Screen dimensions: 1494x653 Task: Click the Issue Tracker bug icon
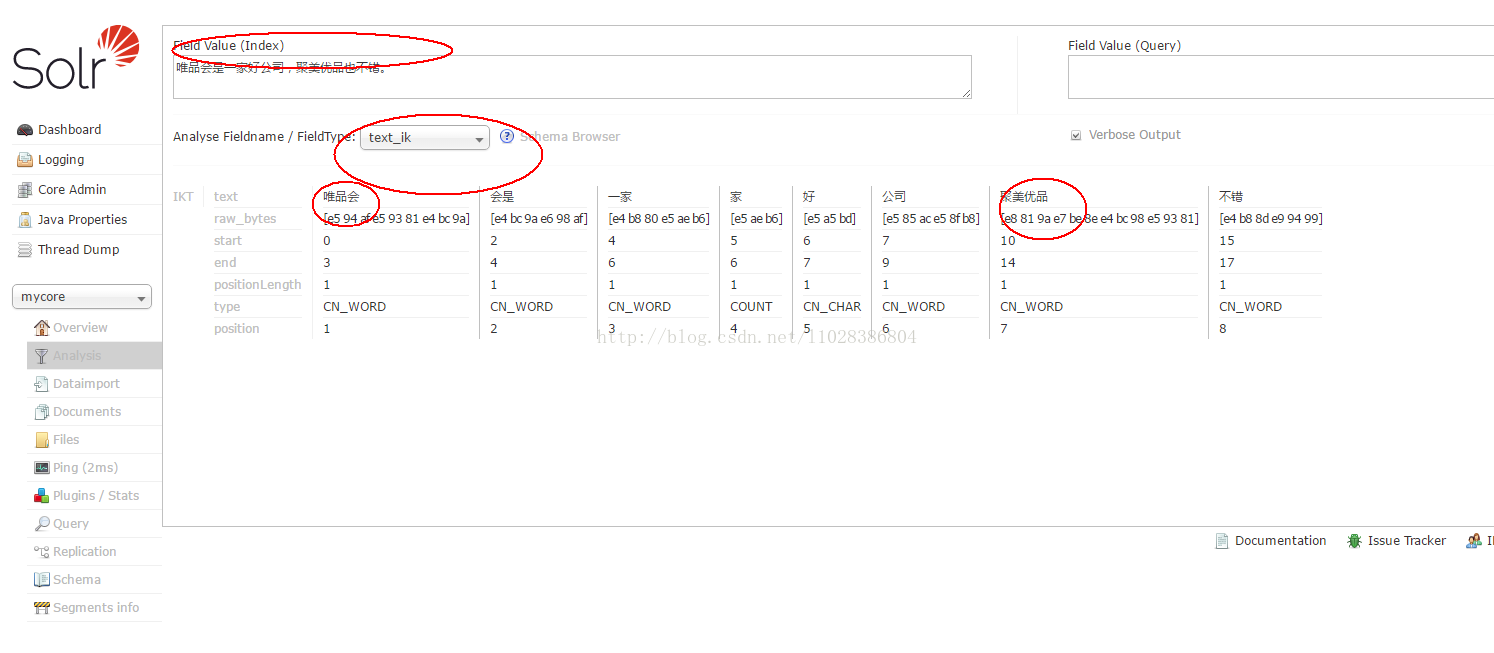pos(1354,541)
